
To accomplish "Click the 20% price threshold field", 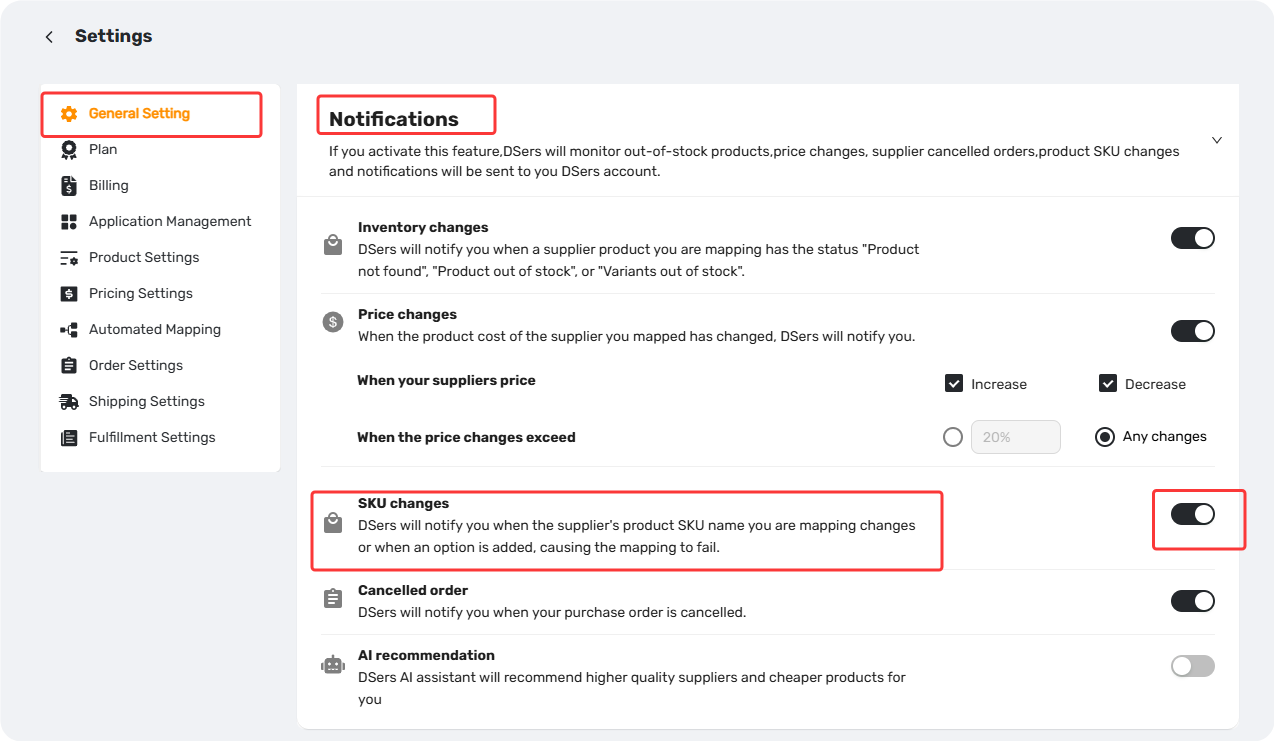I will click(1016, 437).
